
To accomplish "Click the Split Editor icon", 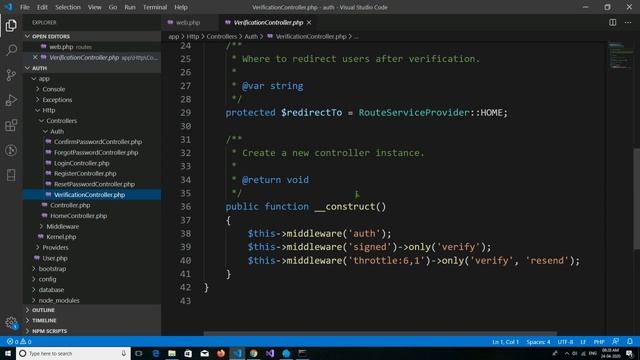I will tap(613, 22).
